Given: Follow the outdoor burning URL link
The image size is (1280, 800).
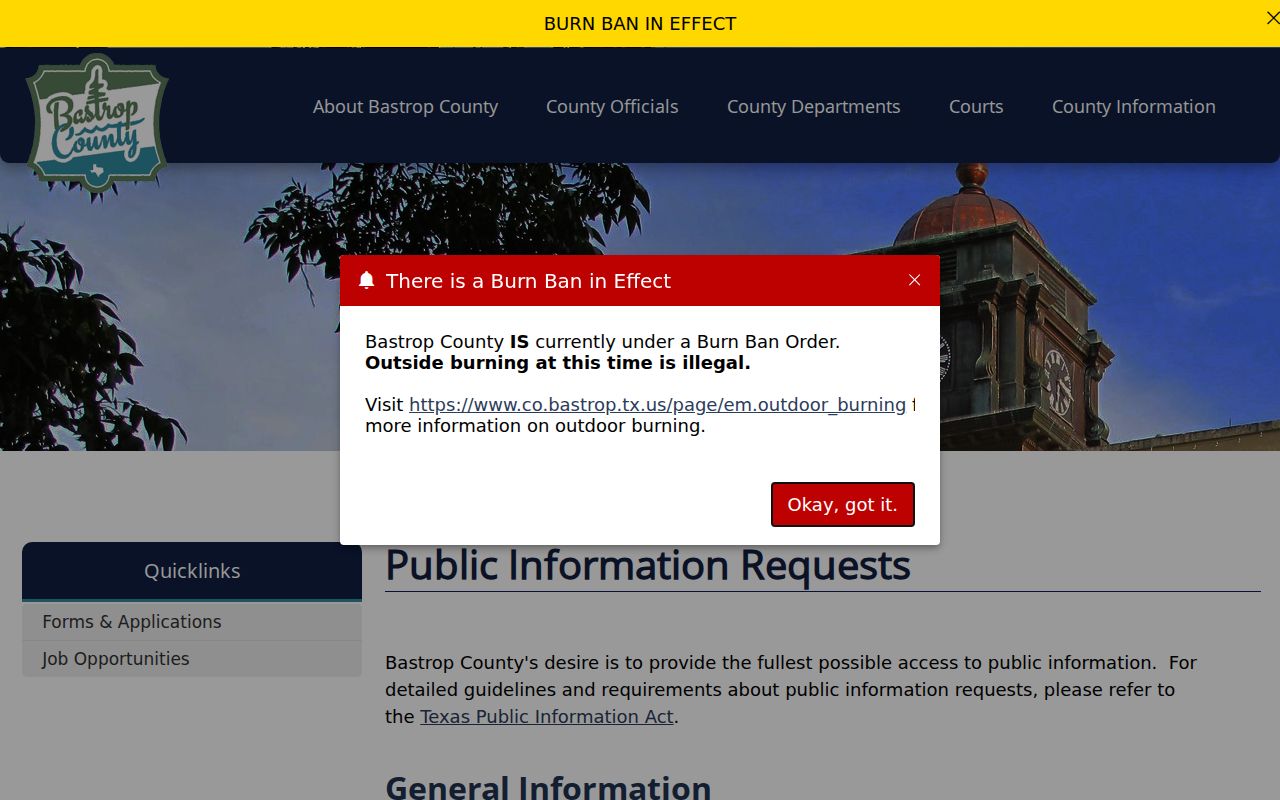Looking at the screenshot, I should [x=657, y=405].
